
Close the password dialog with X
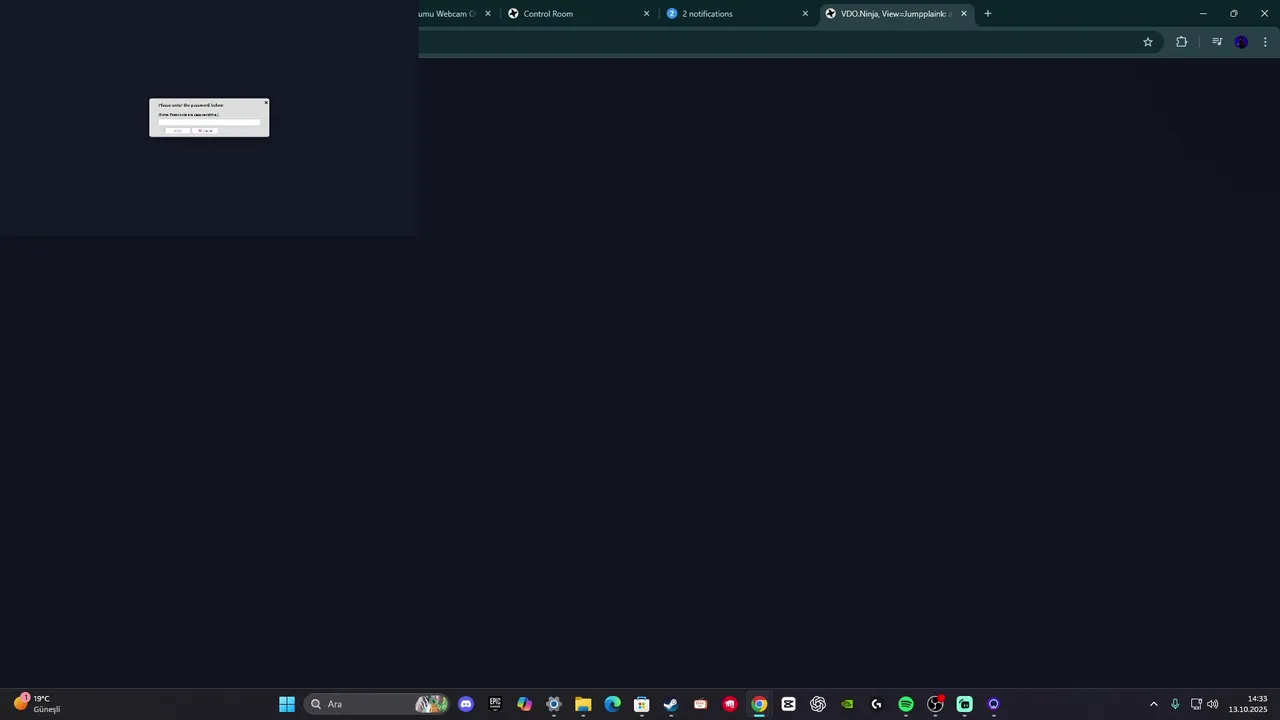266,102
